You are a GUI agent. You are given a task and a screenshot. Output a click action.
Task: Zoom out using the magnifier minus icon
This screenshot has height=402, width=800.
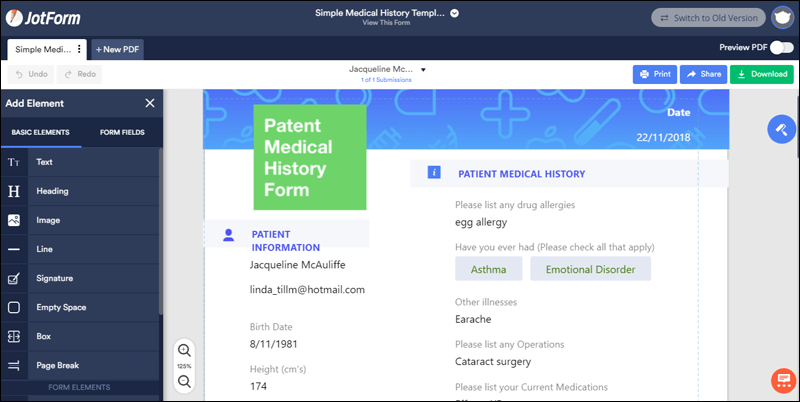(184, 381)
